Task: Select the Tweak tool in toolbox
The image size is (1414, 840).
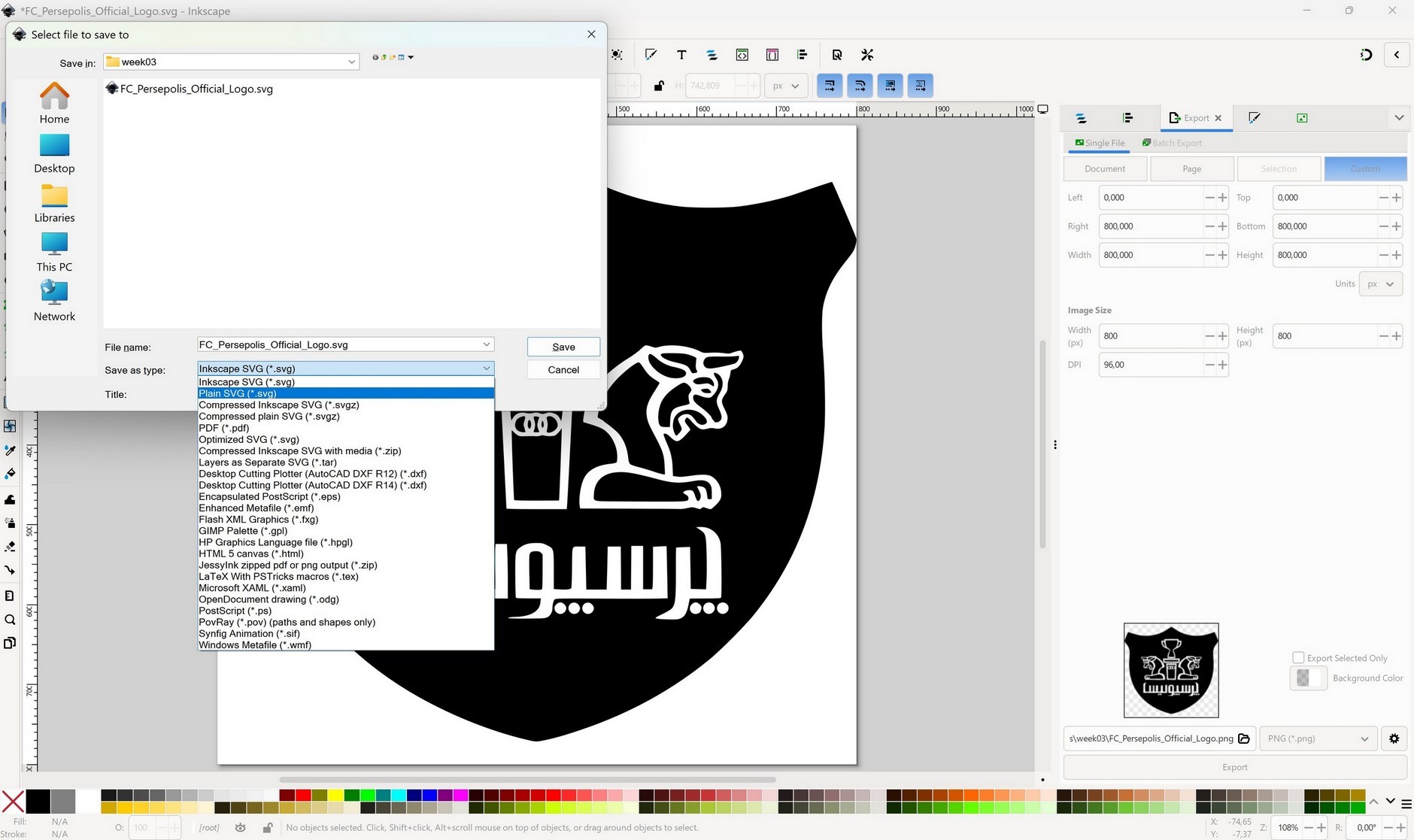Action: 10,499
